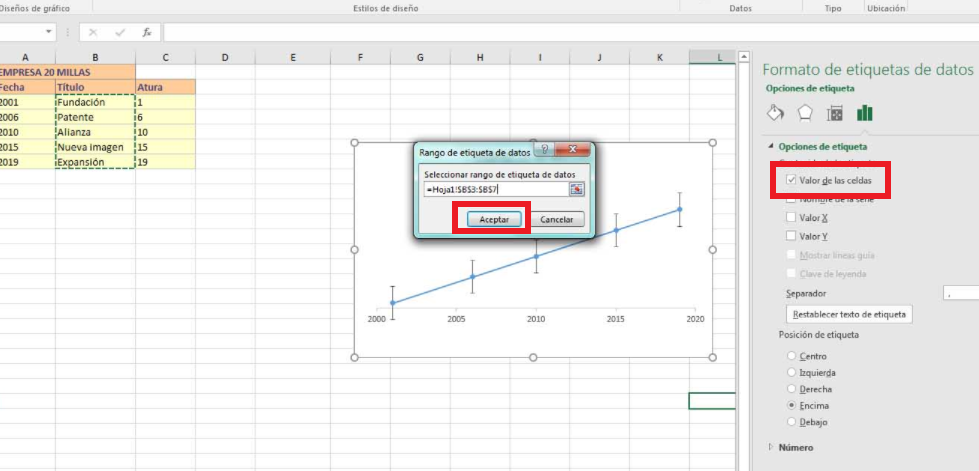
Task: Select column header G
Action: pyautogui.click(x=420, y=57)
